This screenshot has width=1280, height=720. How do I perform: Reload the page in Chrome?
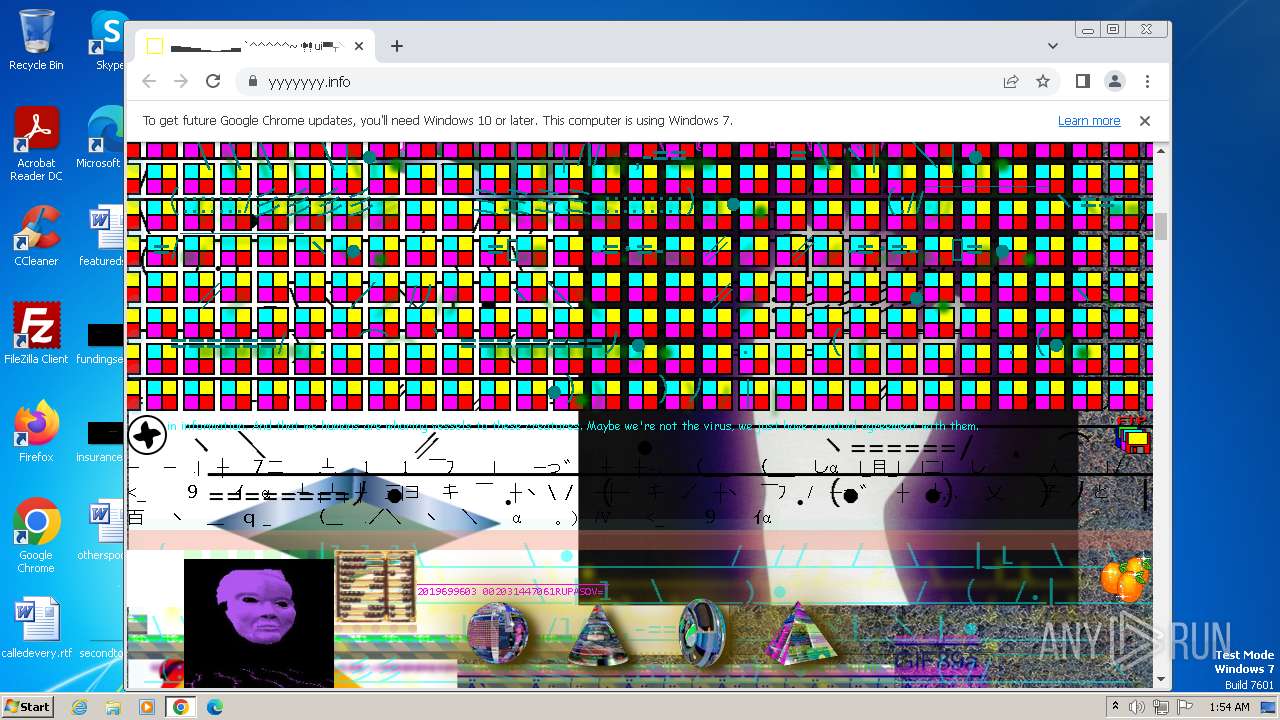(213, 82)
